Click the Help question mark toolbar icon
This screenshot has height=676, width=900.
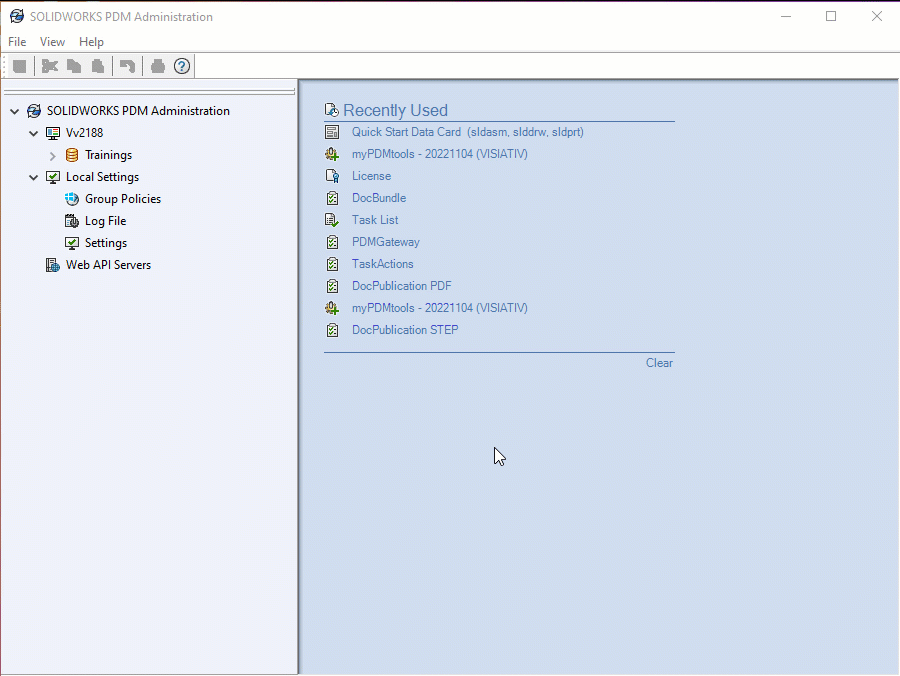coord(182,66)
